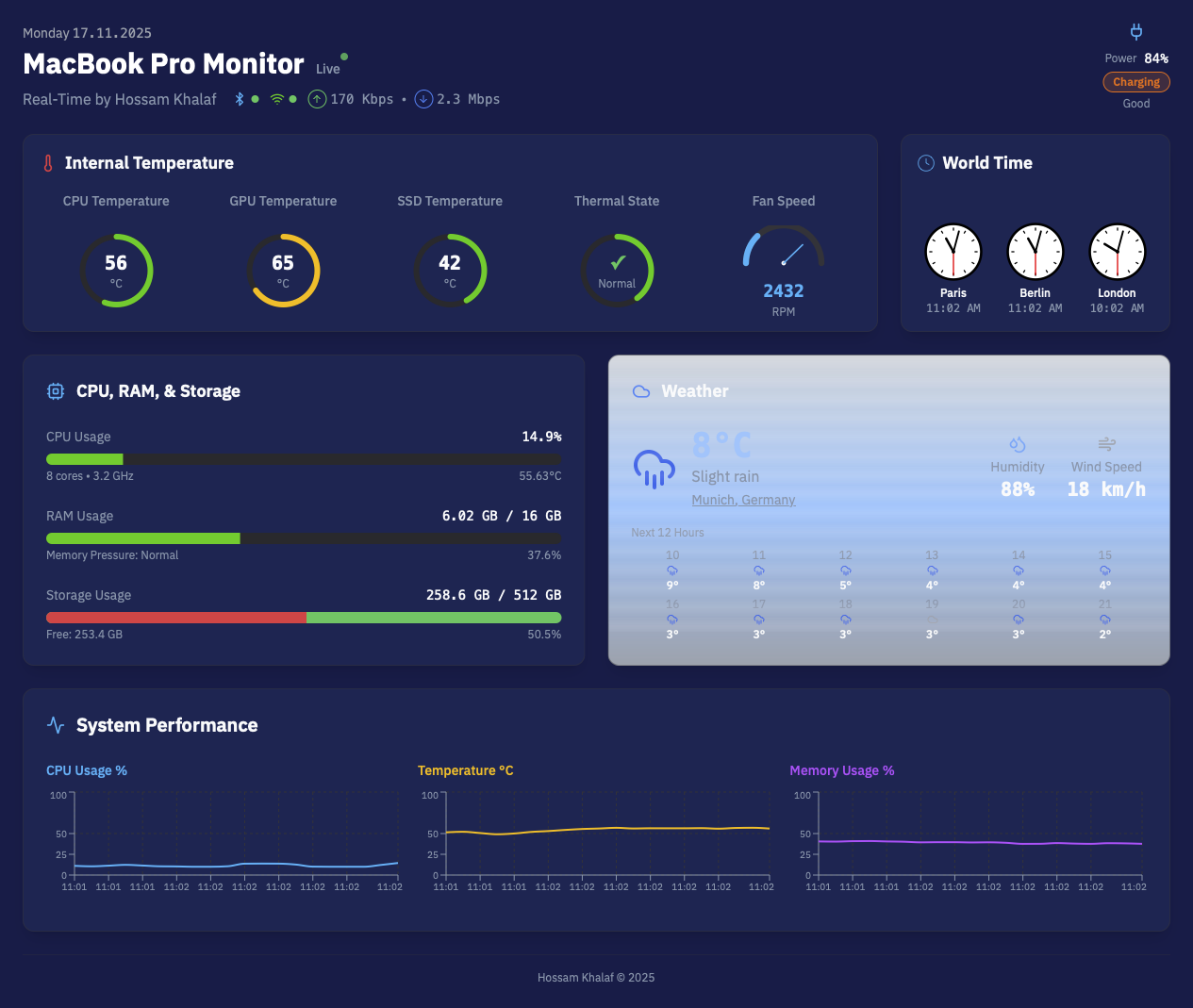Select the Paris analog clock
1193x1008 pixels.
tap(953, 252)
